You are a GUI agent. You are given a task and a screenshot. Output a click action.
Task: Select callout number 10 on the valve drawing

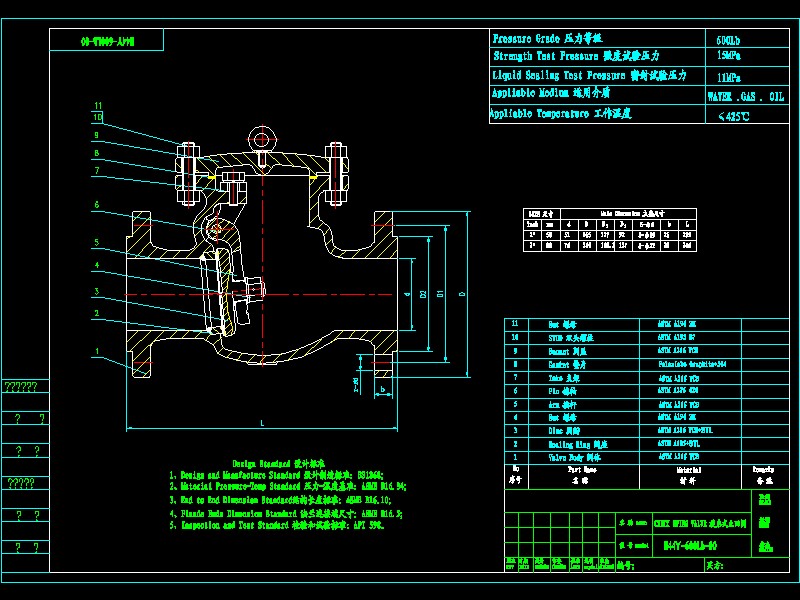(98, 117)
